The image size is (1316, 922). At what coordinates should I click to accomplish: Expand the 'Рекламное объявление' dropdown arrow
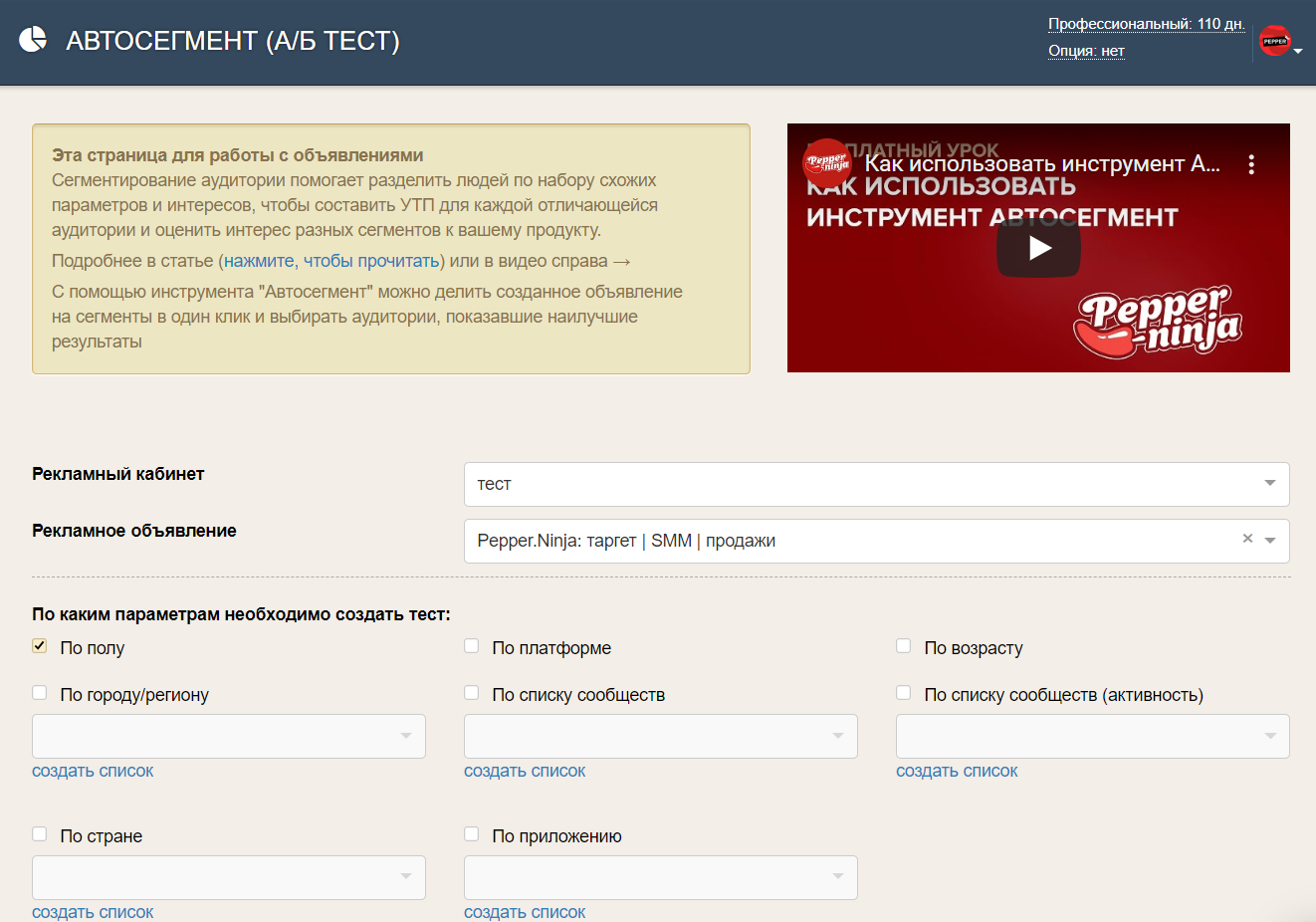point(1270,541)
